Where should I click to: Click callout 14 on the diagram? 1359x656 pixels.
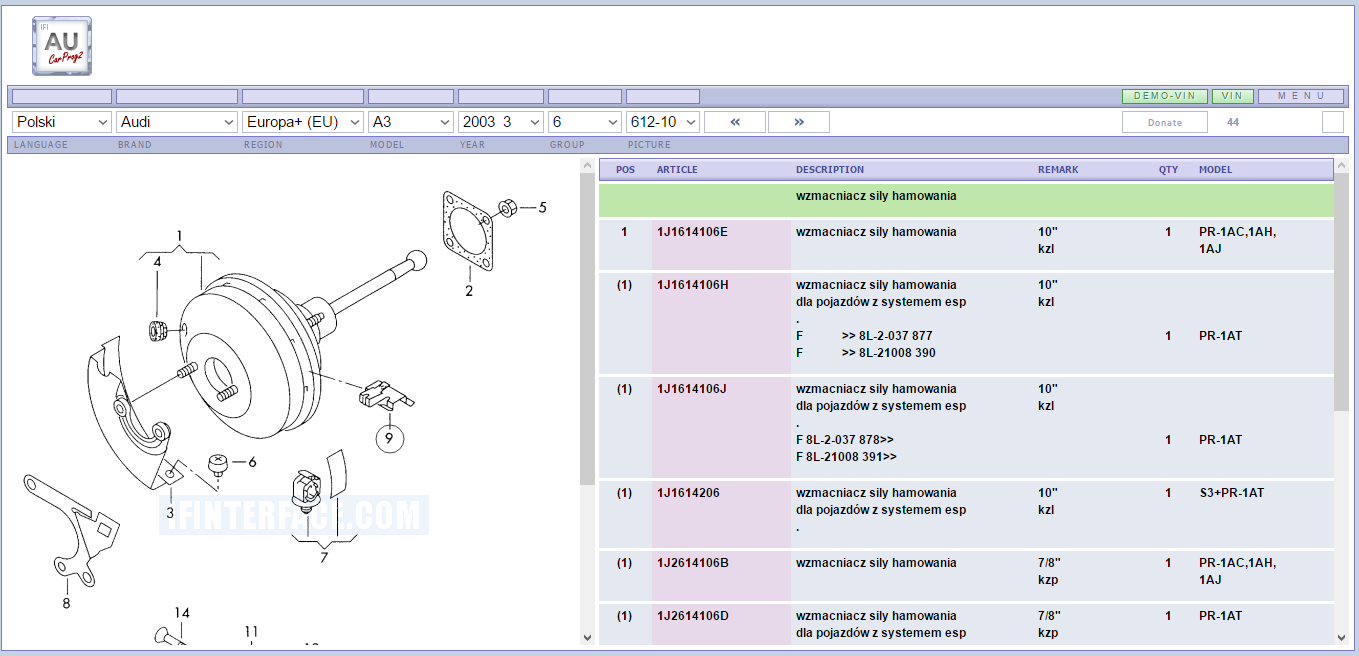tap(182, 613)
